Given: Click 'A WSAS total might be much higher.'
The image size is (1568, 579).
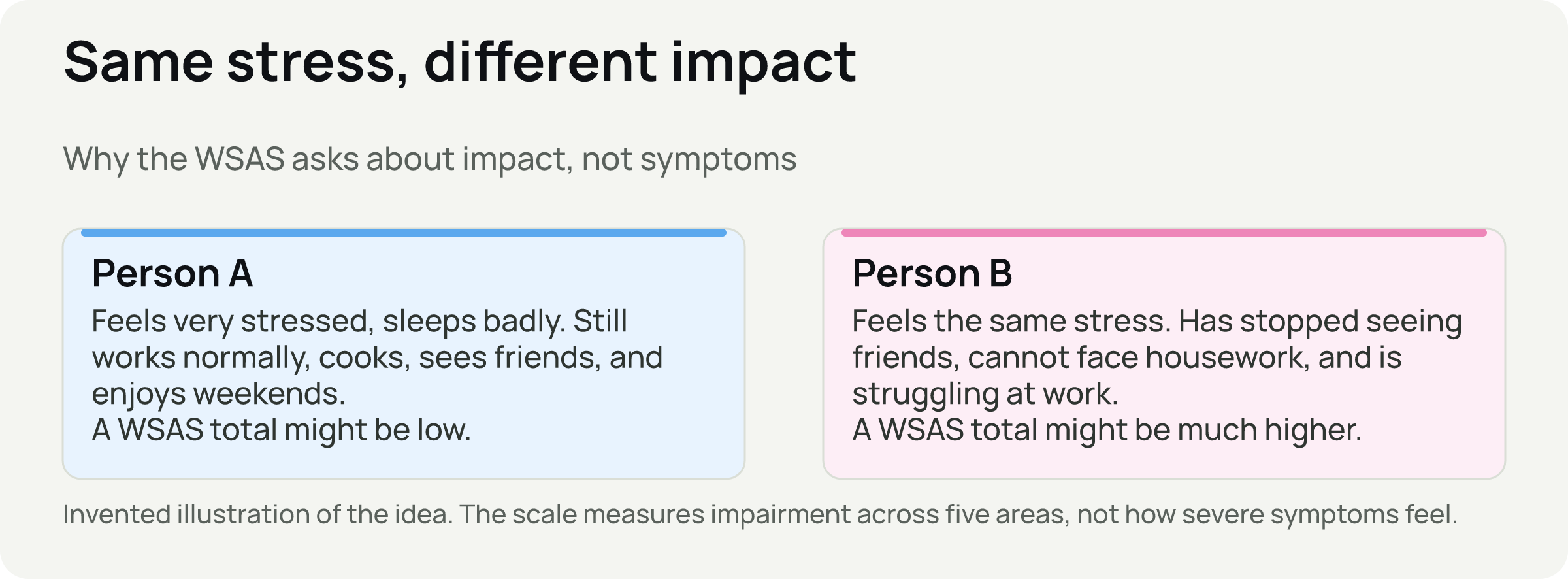Looking at the screenshot, I should [1107, 430].
